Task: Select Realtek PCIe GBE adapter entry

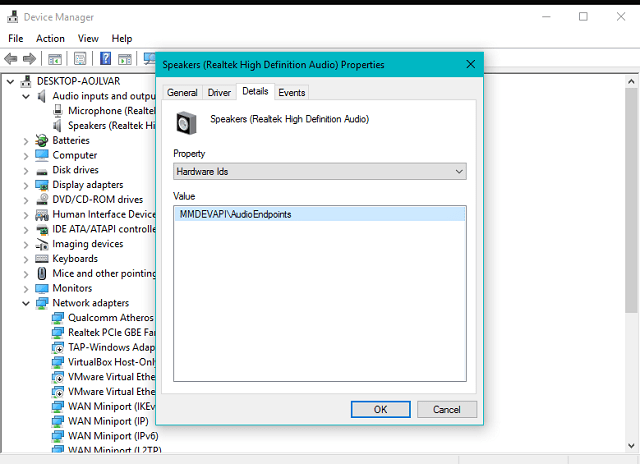Action: pyautogui.click(x=111, y=333)
